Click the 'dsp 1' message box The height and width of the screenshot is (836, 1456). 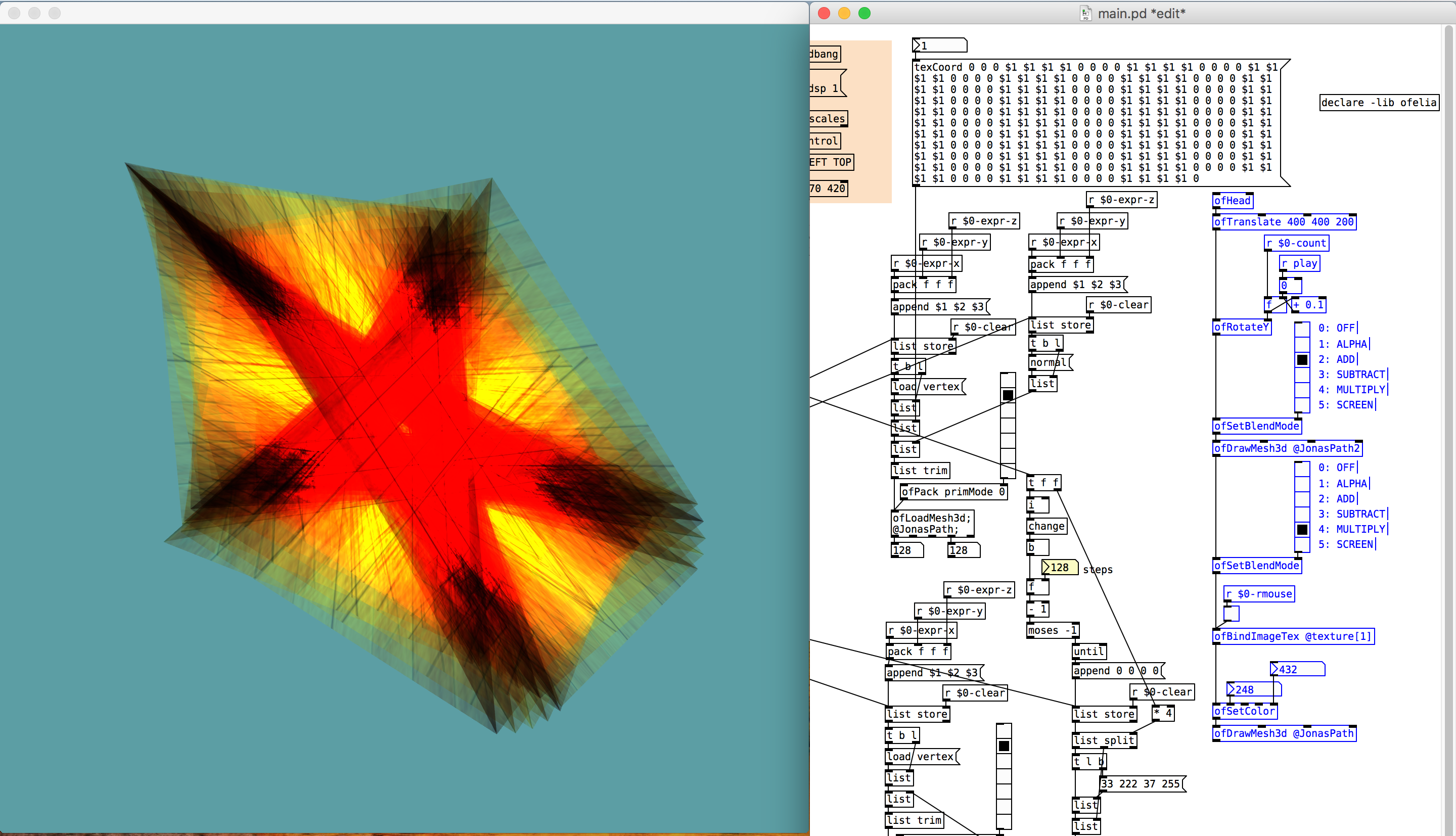pos(828,83)
